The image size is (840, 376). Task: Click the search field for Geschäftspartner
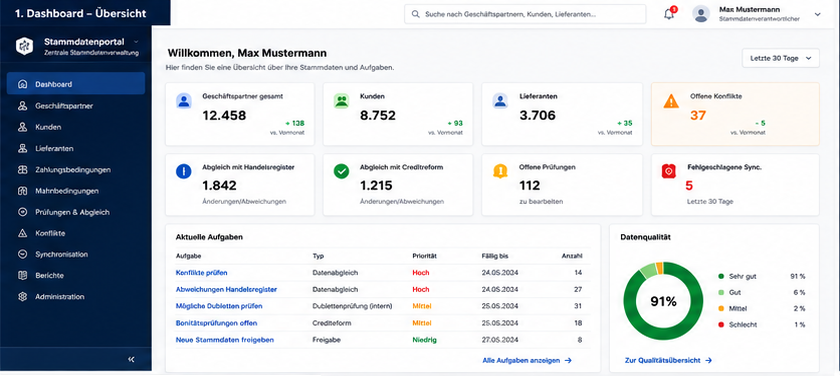(x=525, y=14)
